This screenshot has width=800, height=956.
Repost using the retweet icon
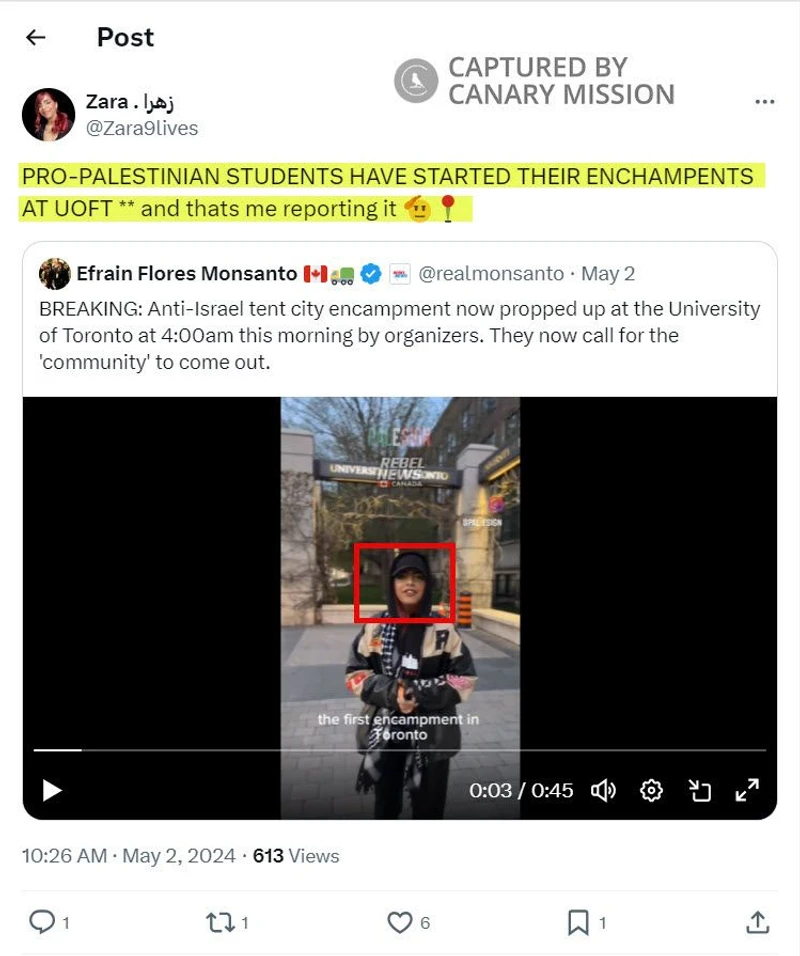[220, 922]
